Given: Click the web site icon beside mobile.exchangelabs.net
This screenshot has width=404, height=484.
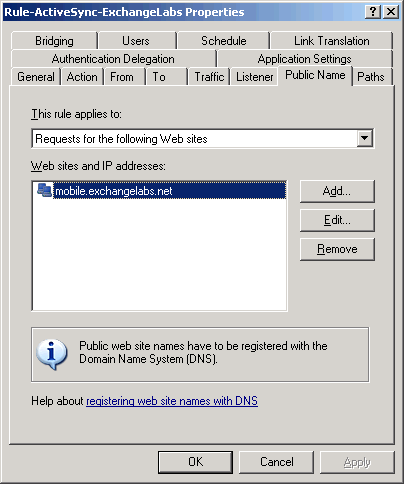Looking at the screenshot, I should tap(44, 190).
